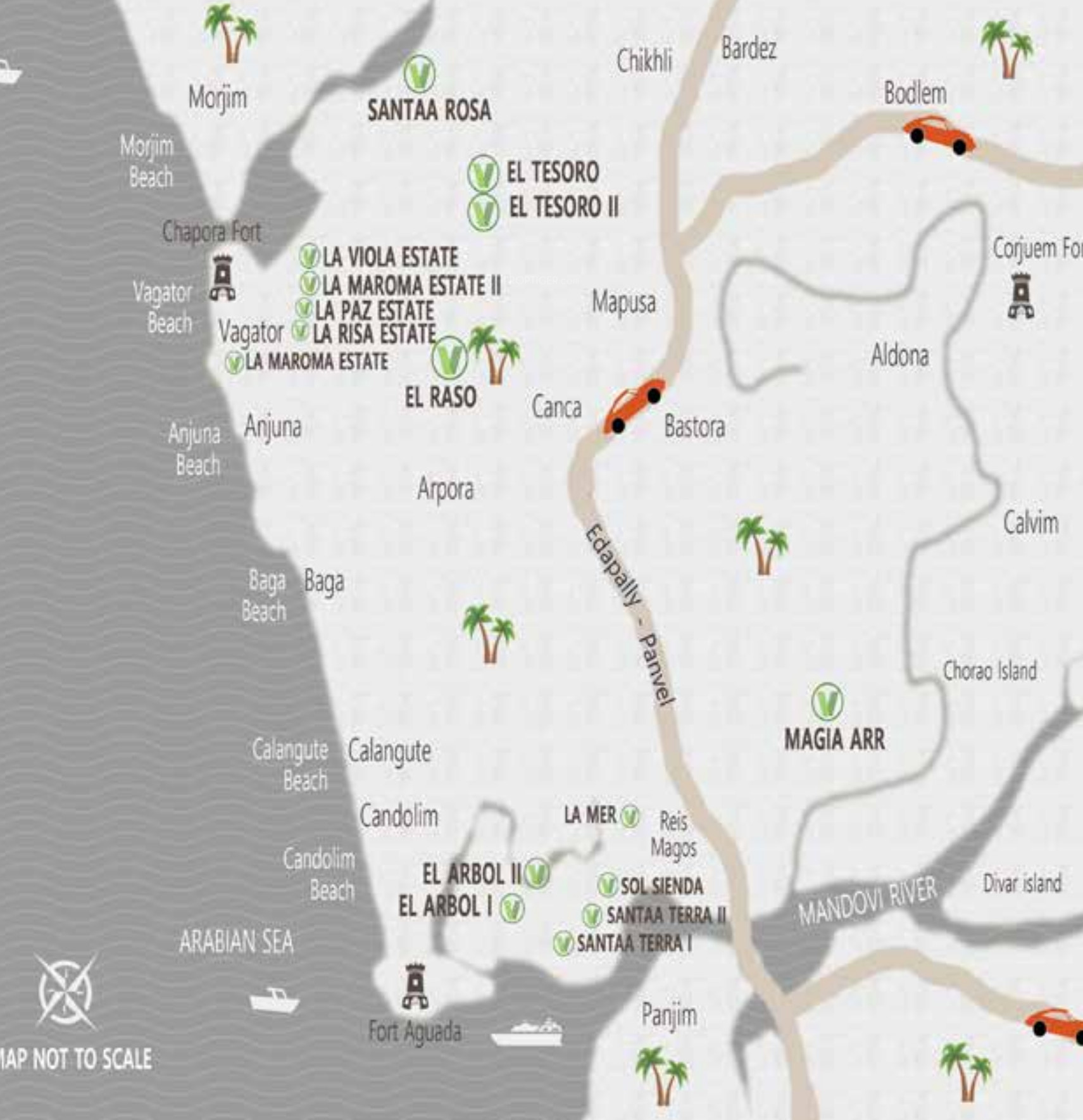Screen dimensions: 1083x1120
Task: Click the orange car near Bastora
Action: [634, 406]
